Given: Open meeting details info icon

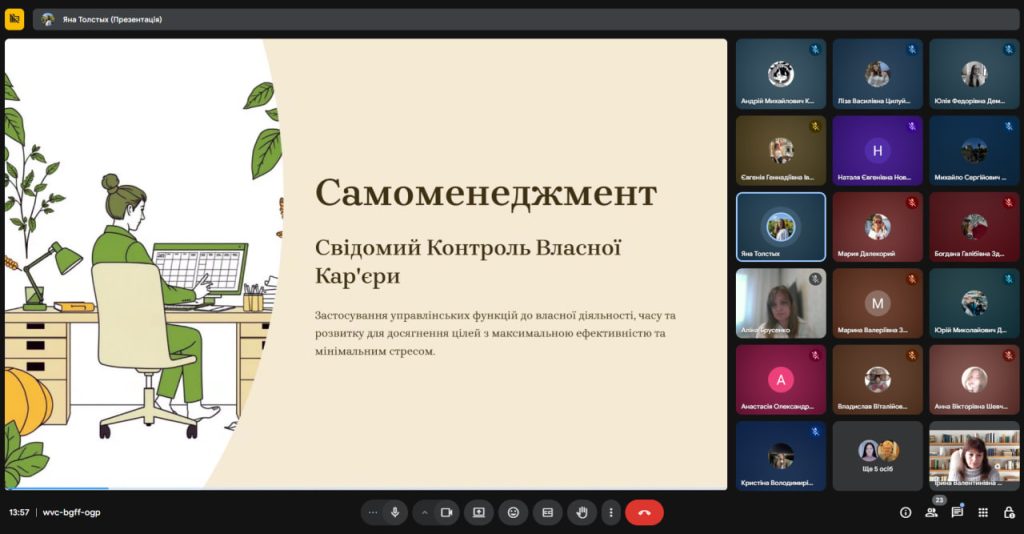Looking at the screenshot, I should (905, 512).
